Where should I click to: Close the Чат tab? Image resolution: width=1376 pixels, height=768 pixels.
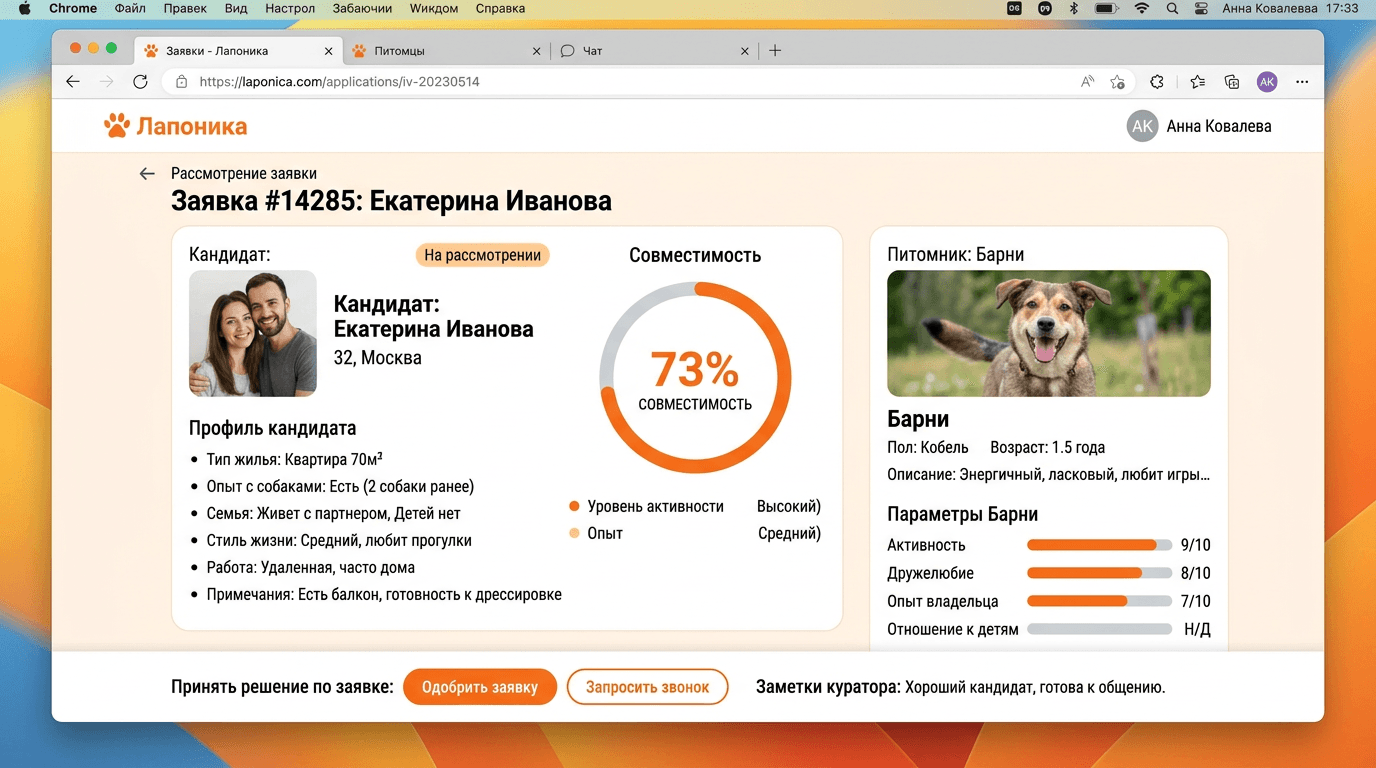point(744,51)
